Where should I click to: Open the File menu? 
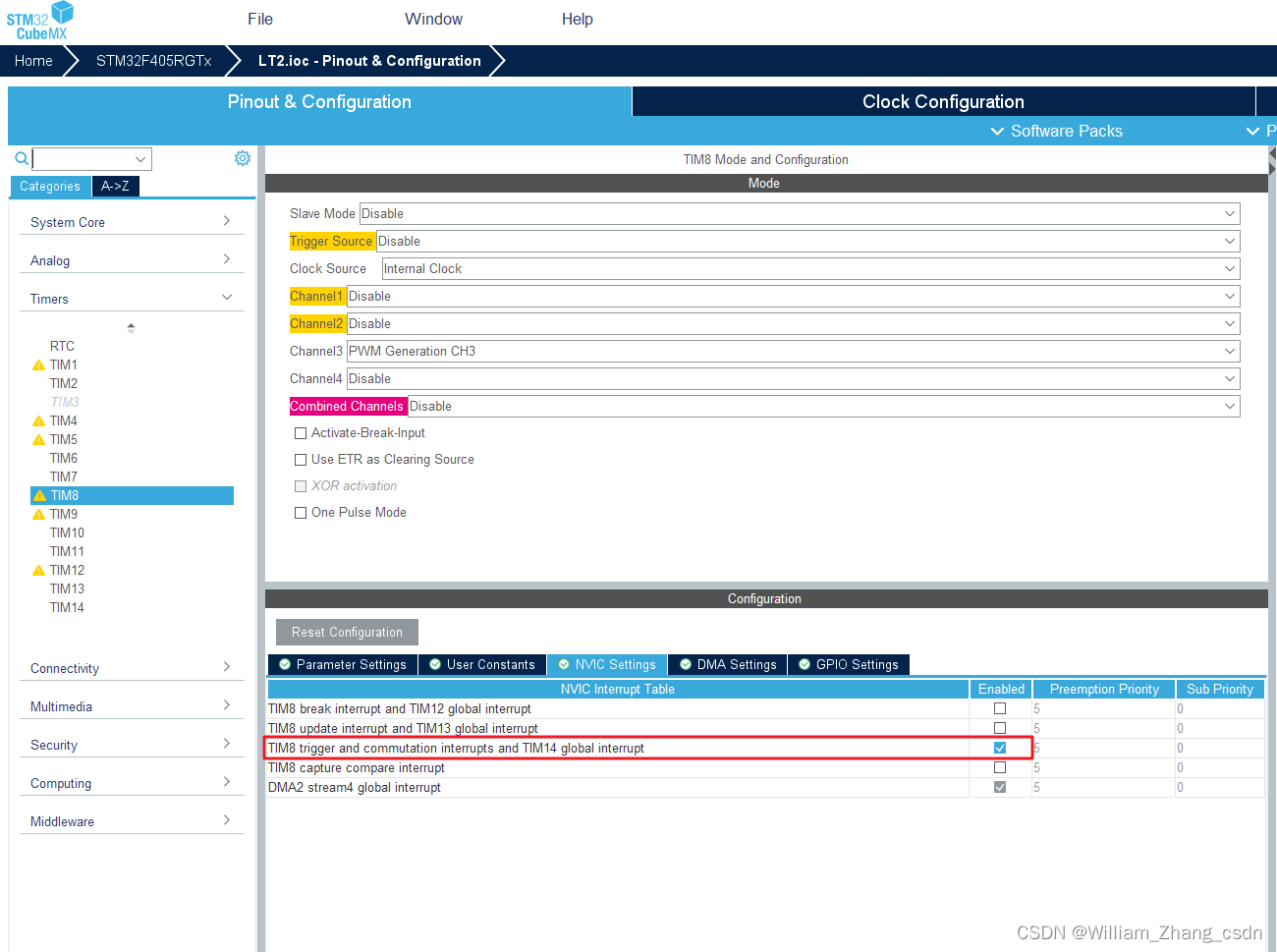tap(260, 19)
